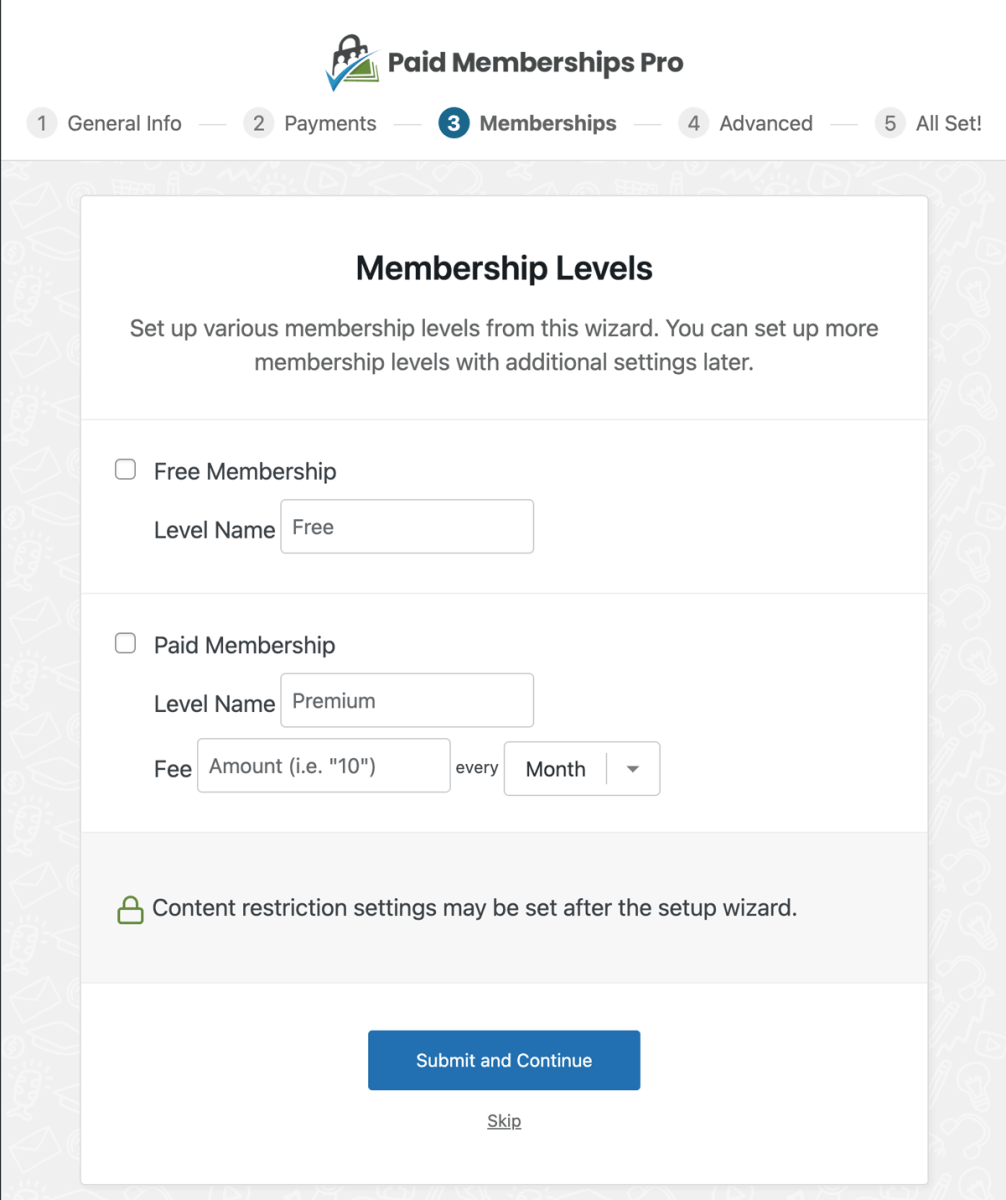Go to the General Info step
The image size is (1006, 1200).
tap(124, 124)
